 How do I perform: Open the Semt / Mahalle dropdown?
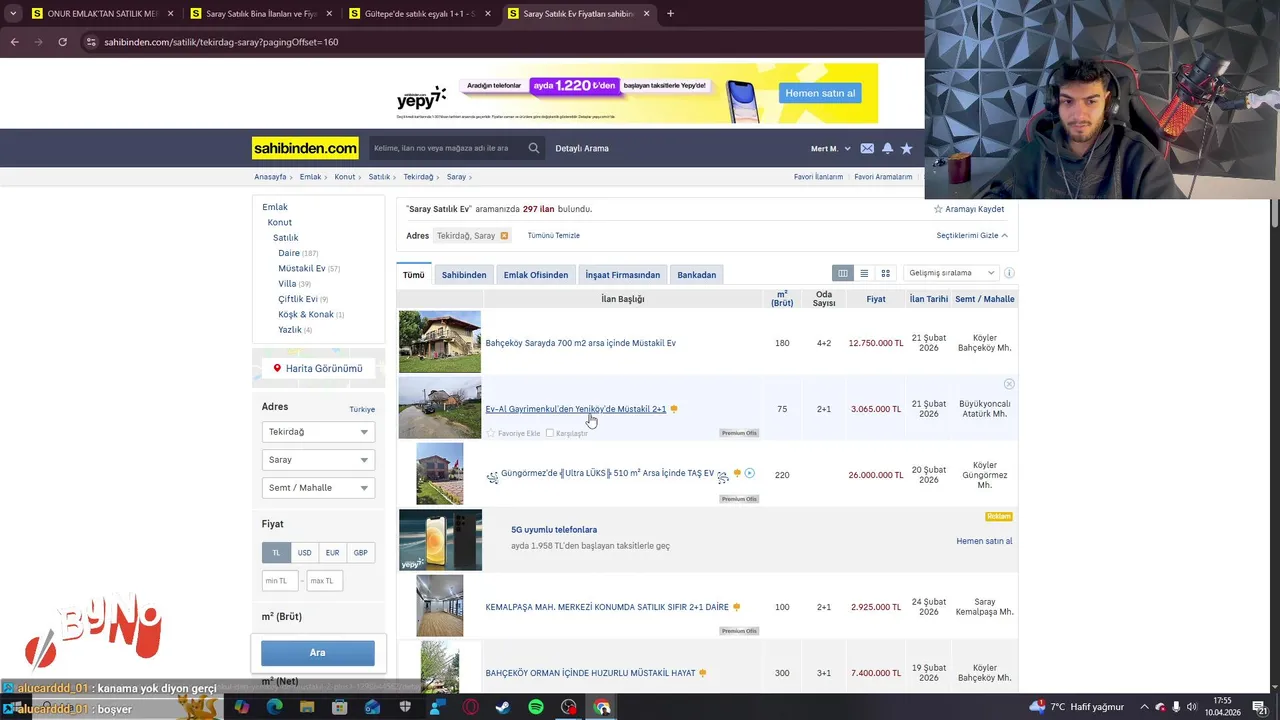[318, 488]
